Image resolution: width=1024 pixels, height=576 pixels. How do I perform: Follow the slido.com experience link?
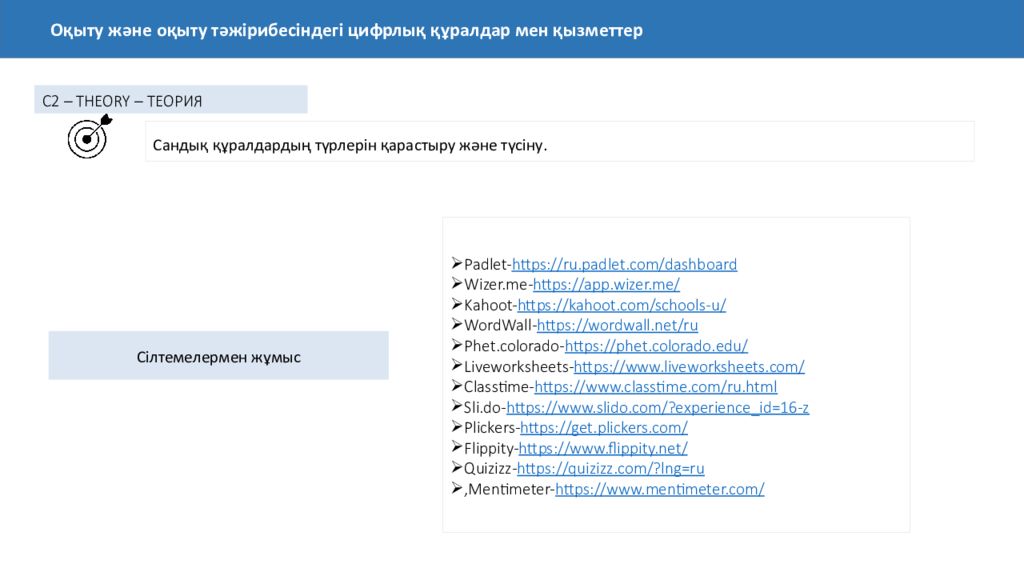(x=658, y=408)
